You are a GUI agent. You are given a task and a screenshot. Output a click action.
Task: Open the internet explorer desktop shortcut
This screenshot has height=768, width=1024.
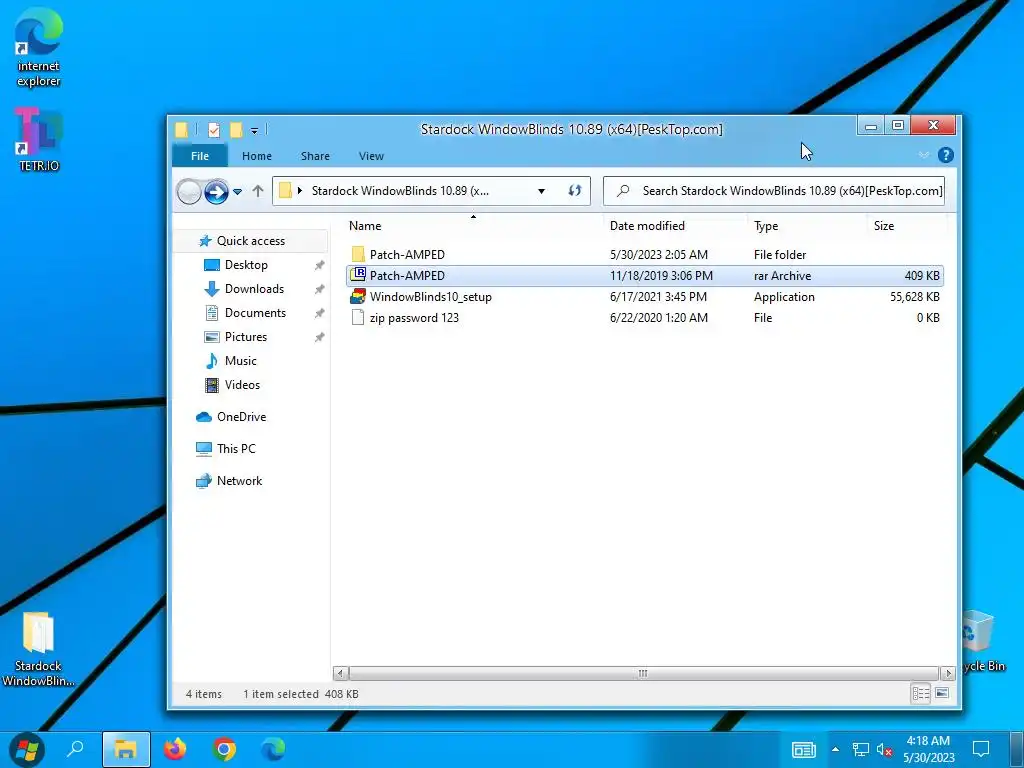tap(39, 48)
